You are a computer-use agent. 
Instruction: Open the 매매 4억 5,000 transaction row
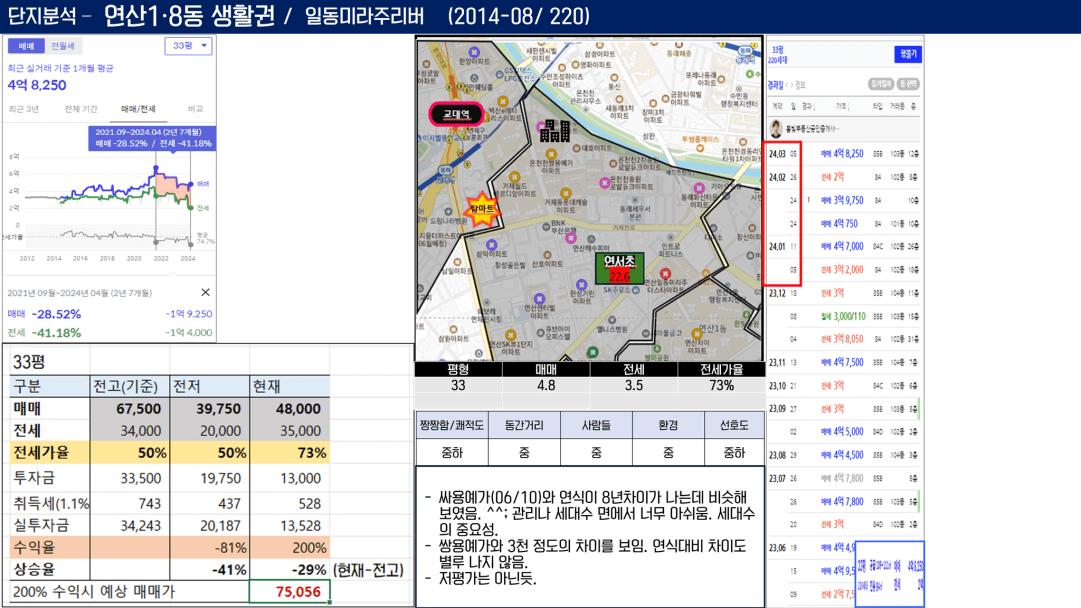[x=844, y=432]
